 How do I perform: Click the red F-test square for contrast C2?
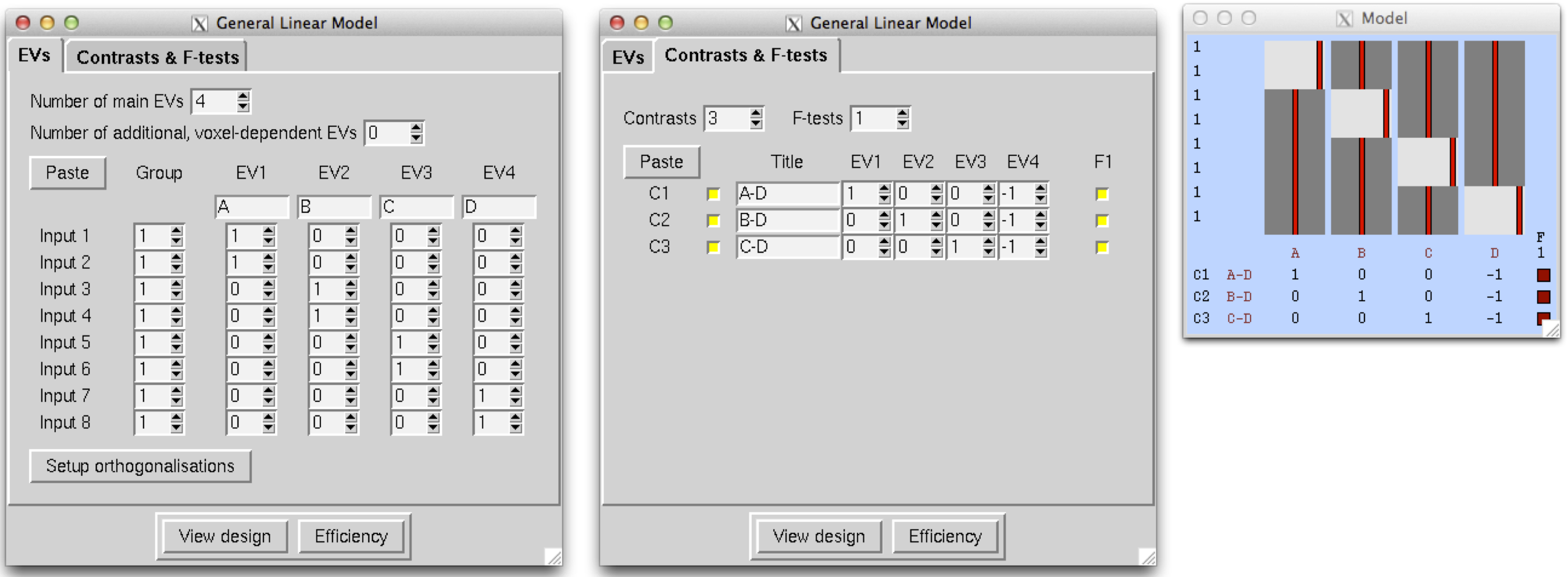[1543, 297]
